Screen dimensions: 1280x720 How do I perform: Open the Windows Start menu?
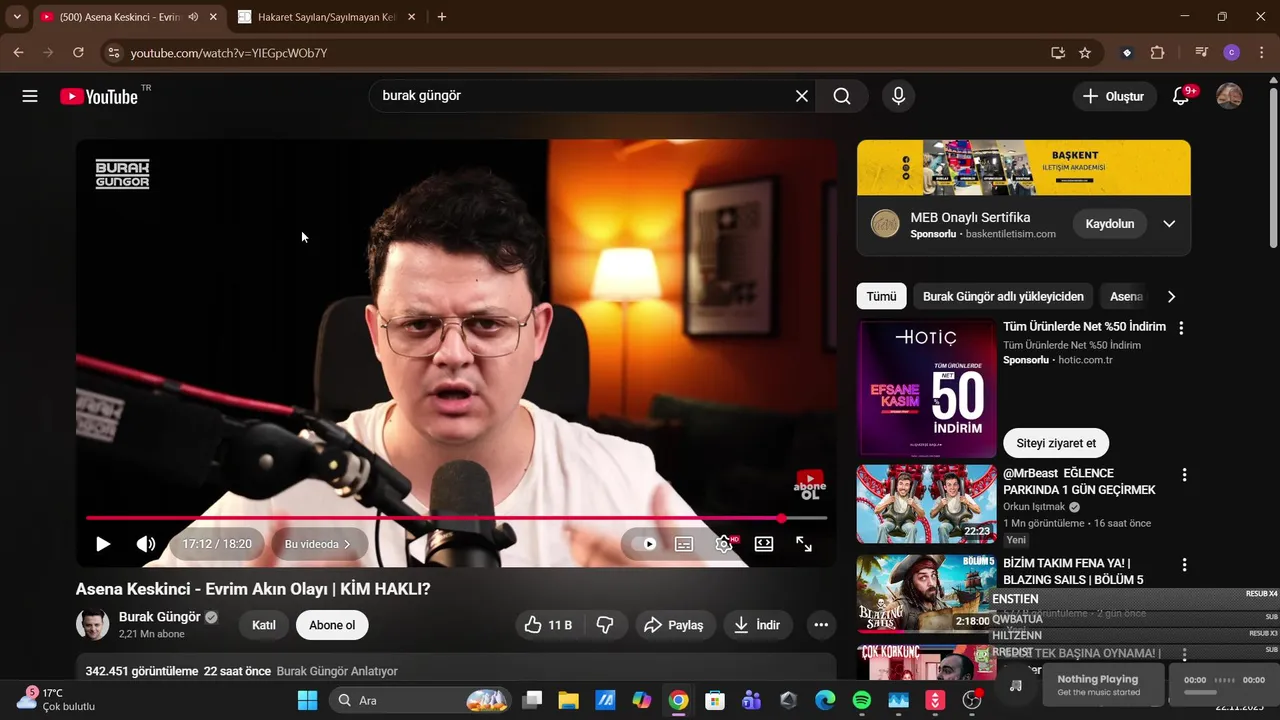307,700
